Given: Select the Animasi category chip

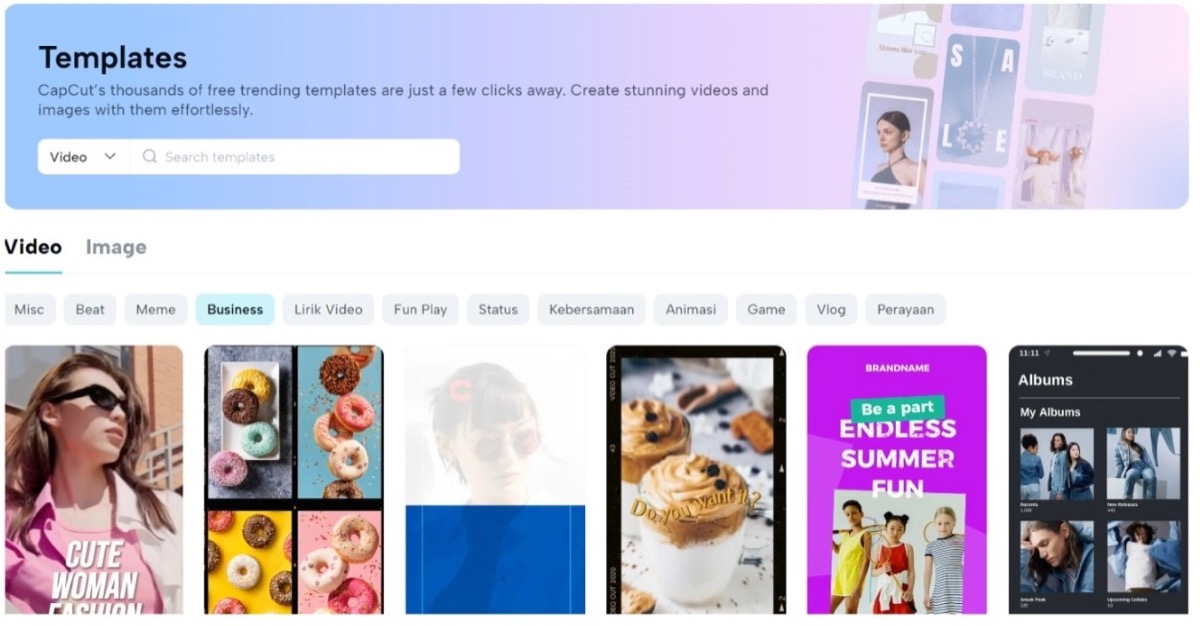Looking at the screenshot, I should click(691, 309).
